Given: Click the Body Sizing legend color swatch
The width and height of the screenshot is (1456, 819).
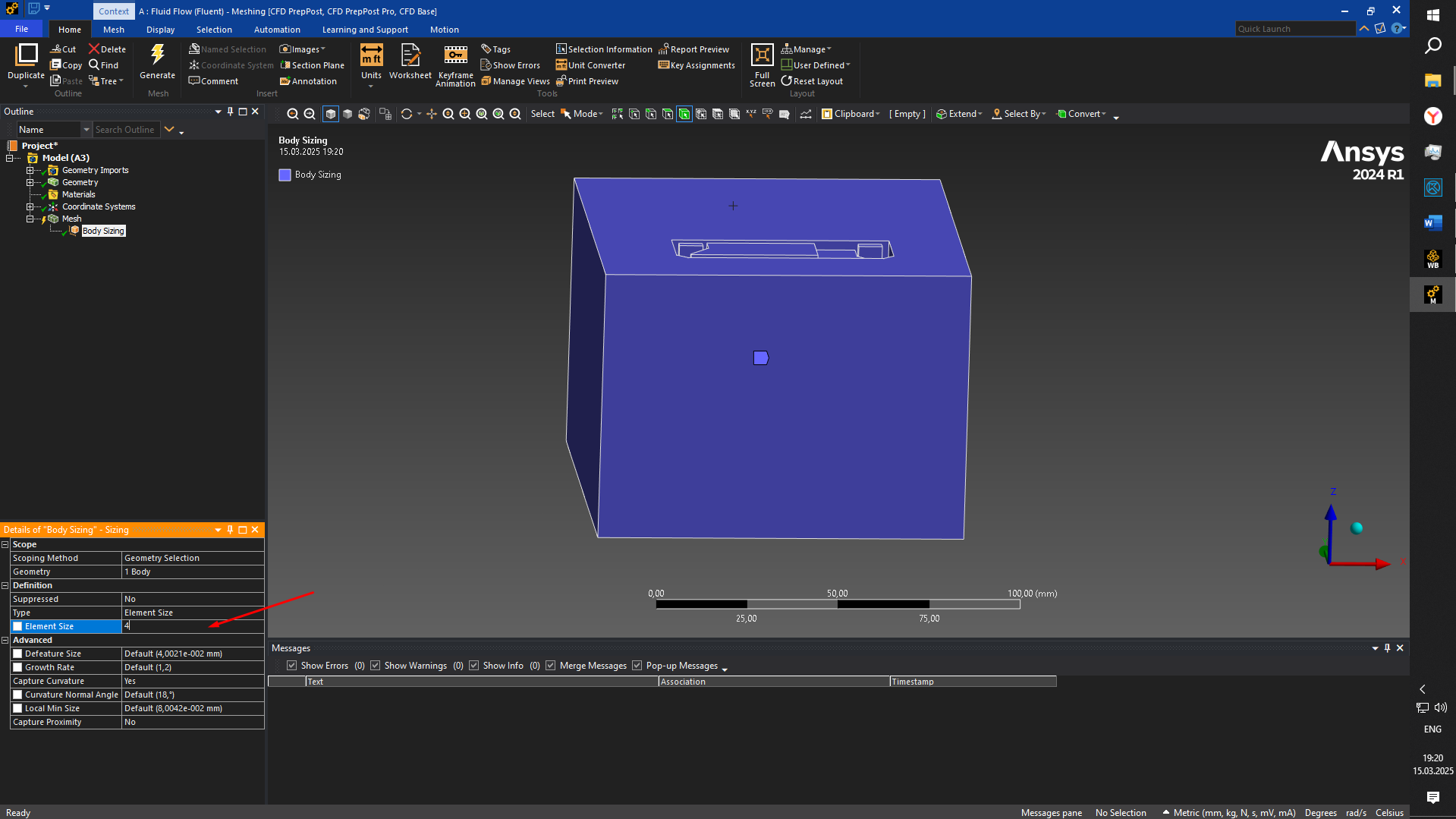Looking at the screenshot, I should [x=285, y=175].
